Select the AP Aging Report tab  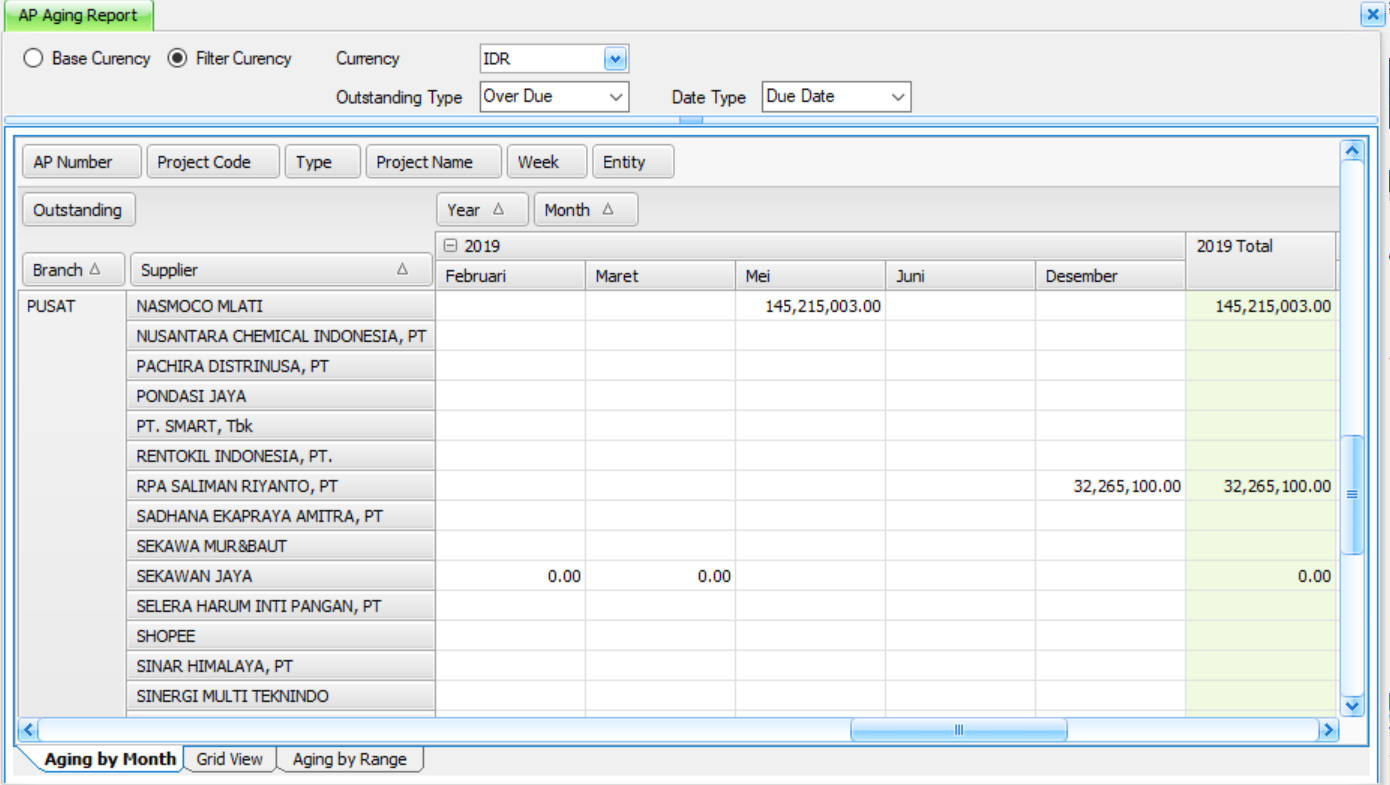tap(78, 15)
